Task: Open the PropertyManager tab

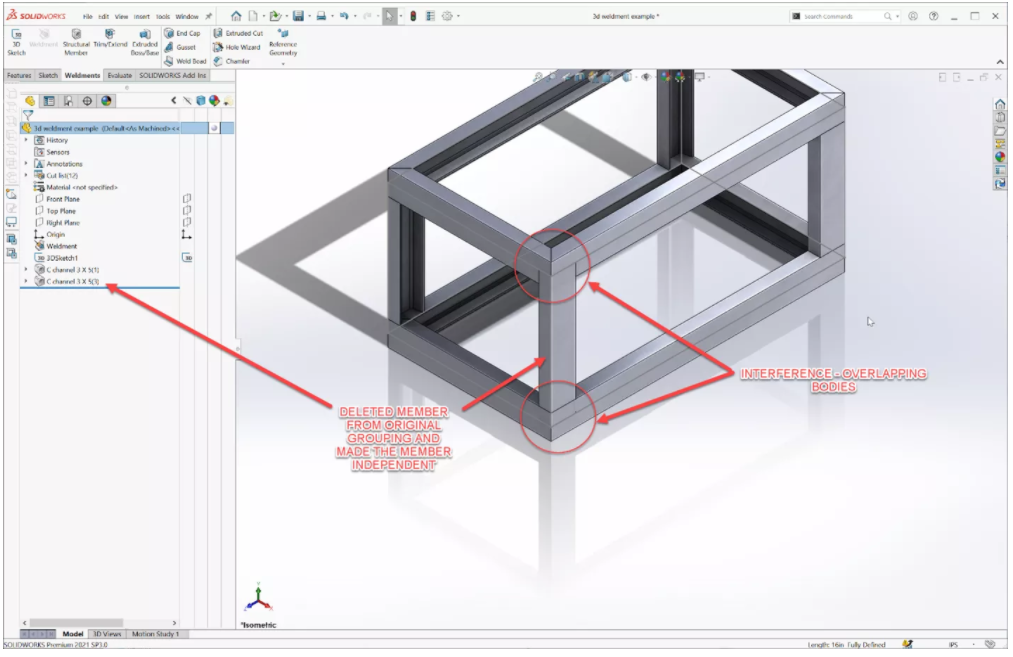Action: click(49, 101)
